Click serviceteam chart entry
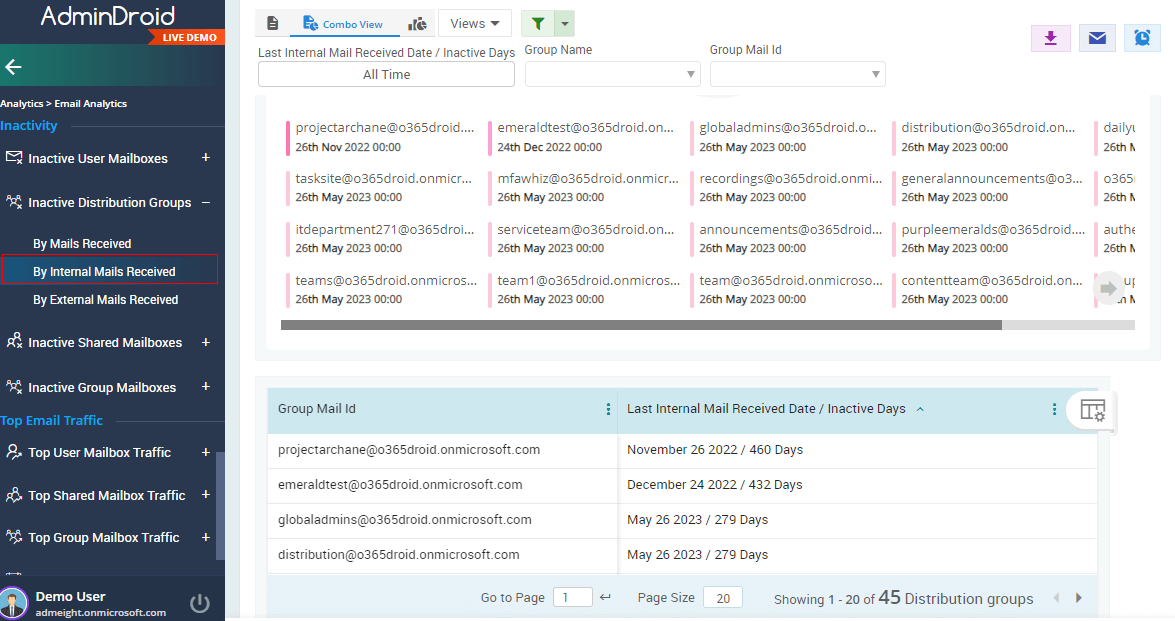The height and width of the screenshot is (621, 1175). click(584, 238)
